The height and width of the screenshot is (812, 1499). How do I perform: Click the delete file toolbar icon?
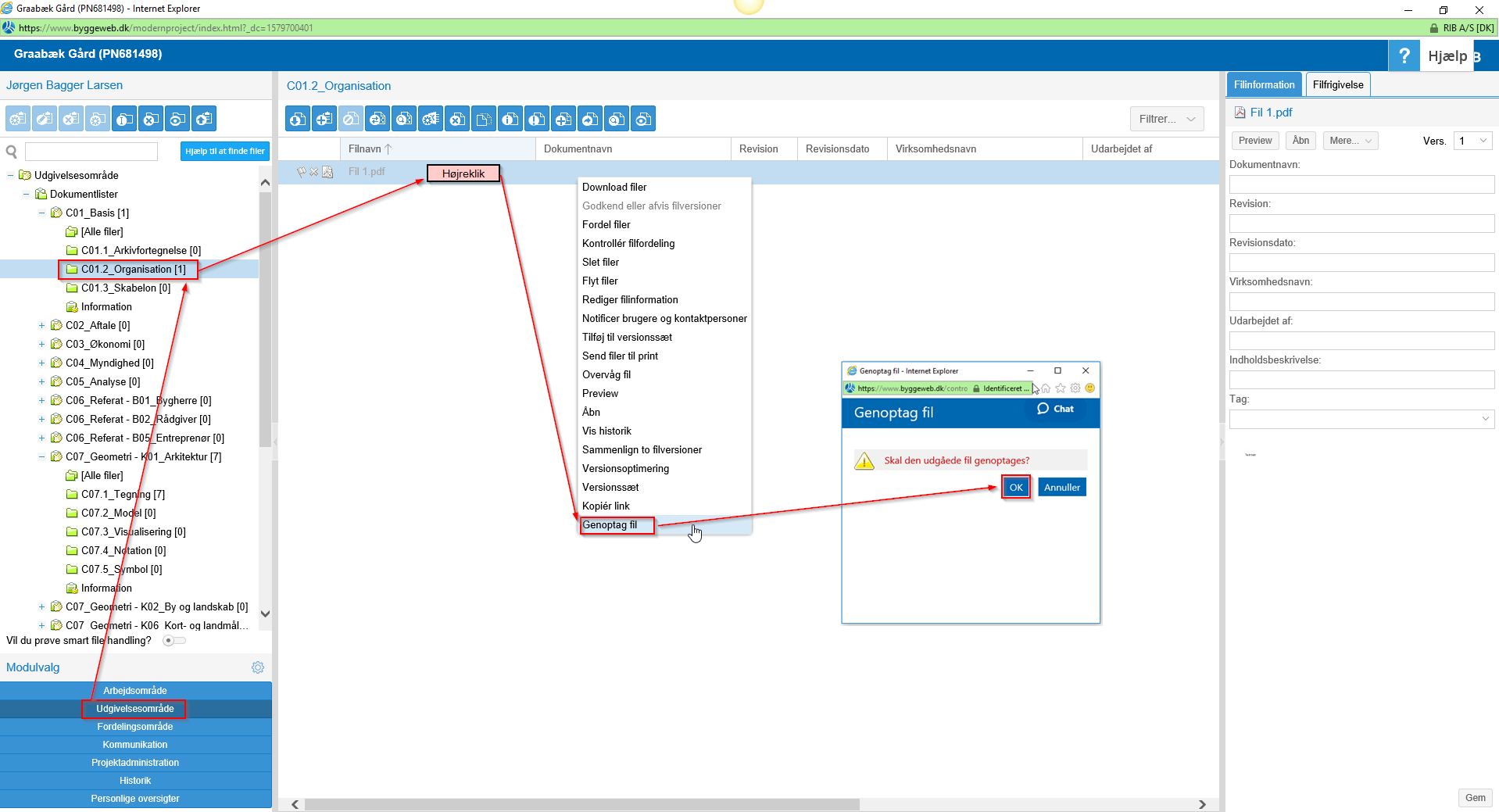(x=458, y=119)
